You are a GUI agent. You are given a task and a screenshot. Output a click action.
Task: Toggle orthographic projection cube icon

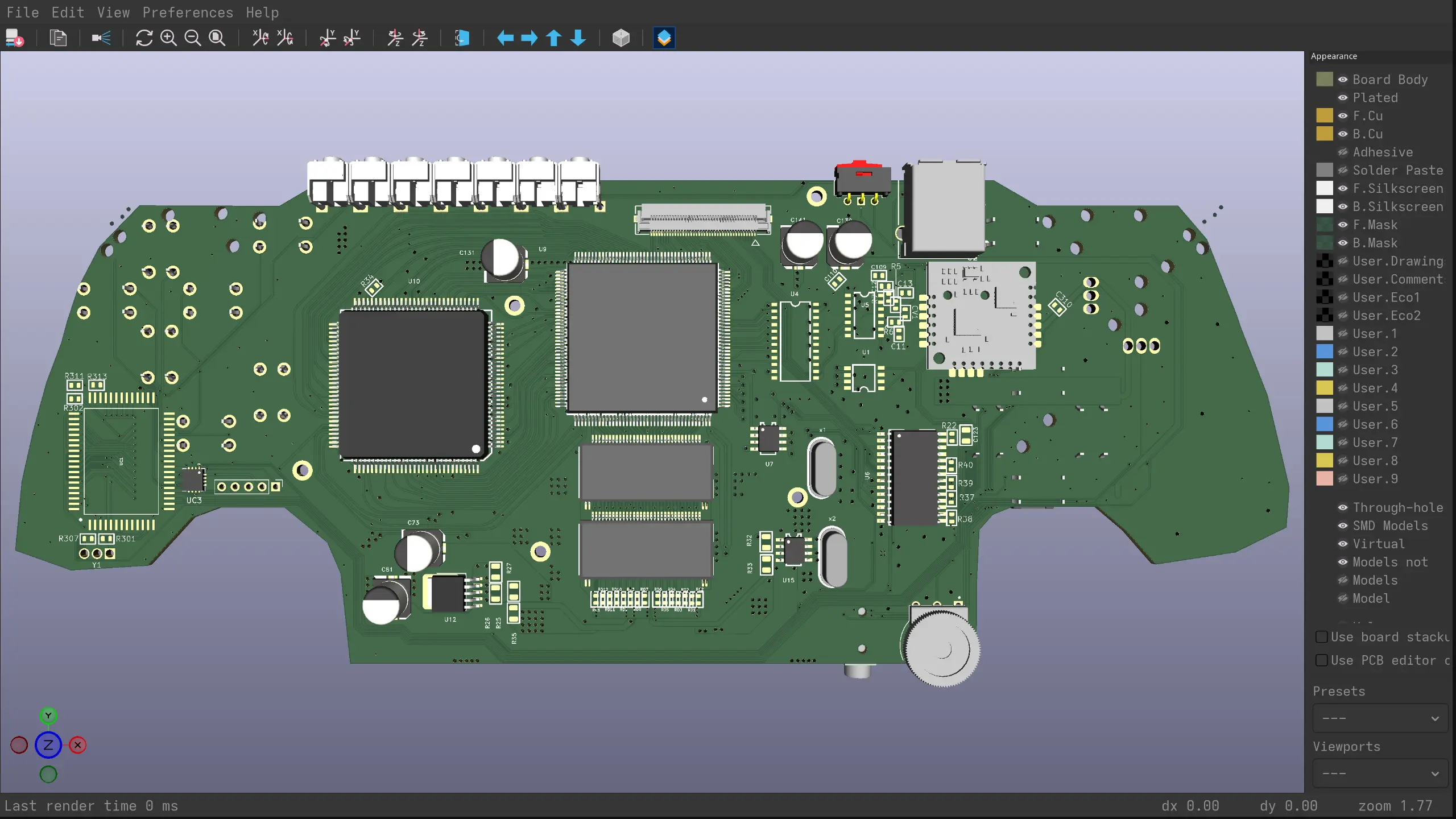click(x=621, y=38)
